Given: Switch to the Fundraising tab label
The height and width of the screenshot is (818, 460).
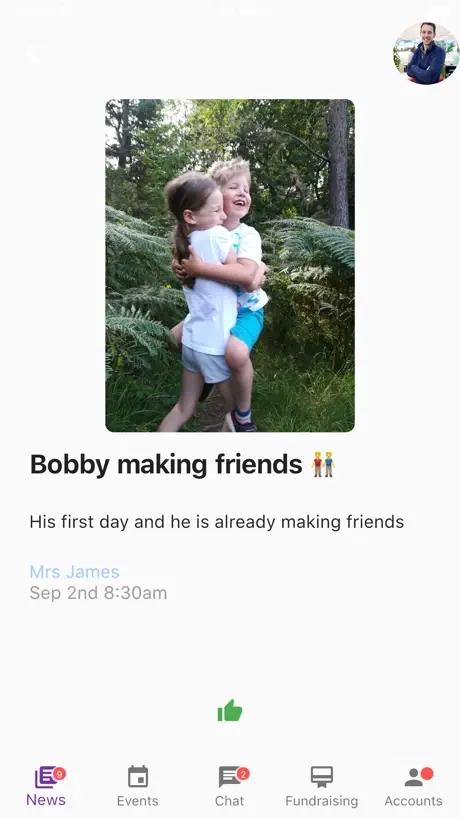Looking at the screenshot, I should 322,801.
